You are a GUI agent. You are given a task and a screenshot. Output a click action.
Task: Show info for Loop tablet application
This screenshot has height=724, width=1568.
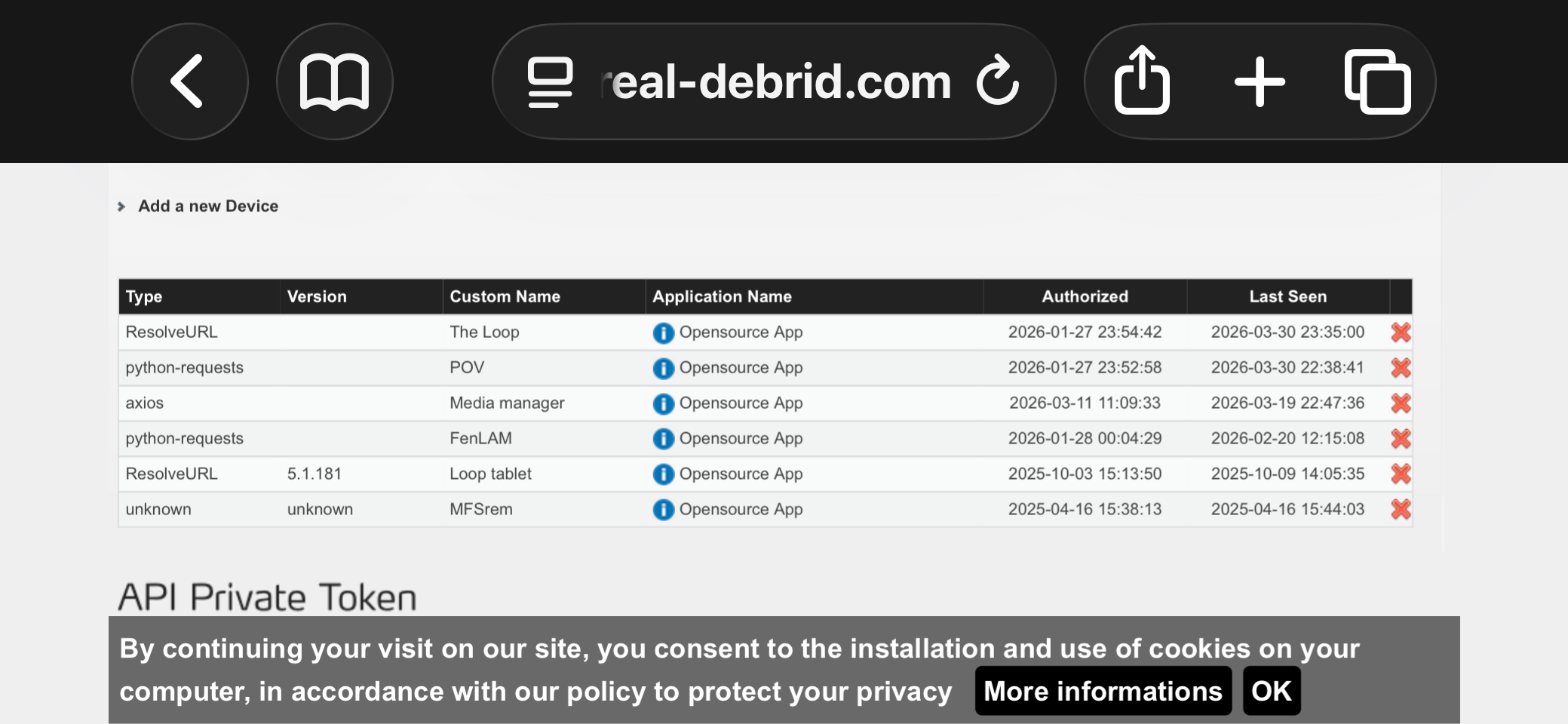coord(663,474)
